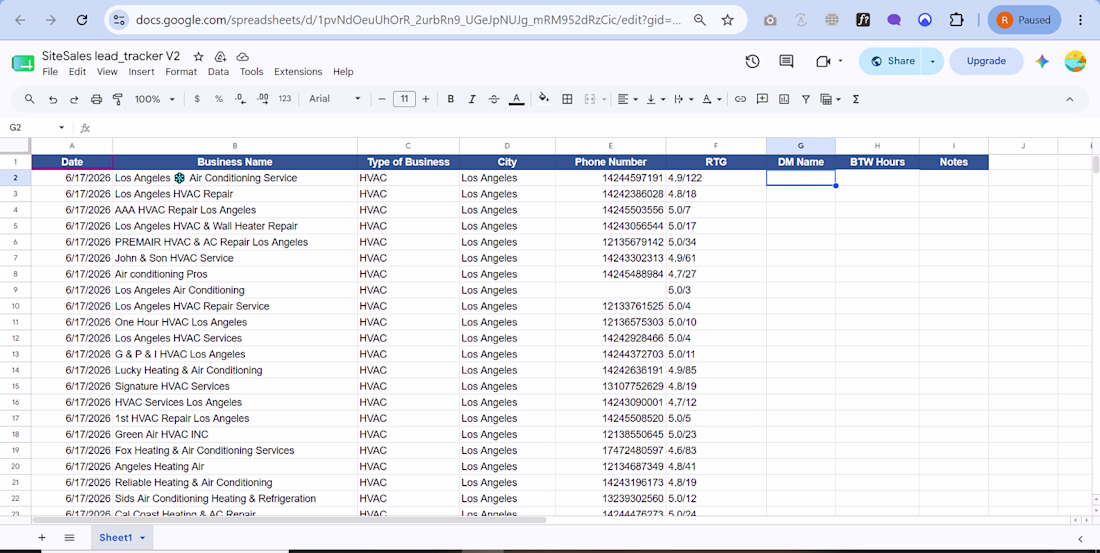Create a filter

[x=806, y=99]
